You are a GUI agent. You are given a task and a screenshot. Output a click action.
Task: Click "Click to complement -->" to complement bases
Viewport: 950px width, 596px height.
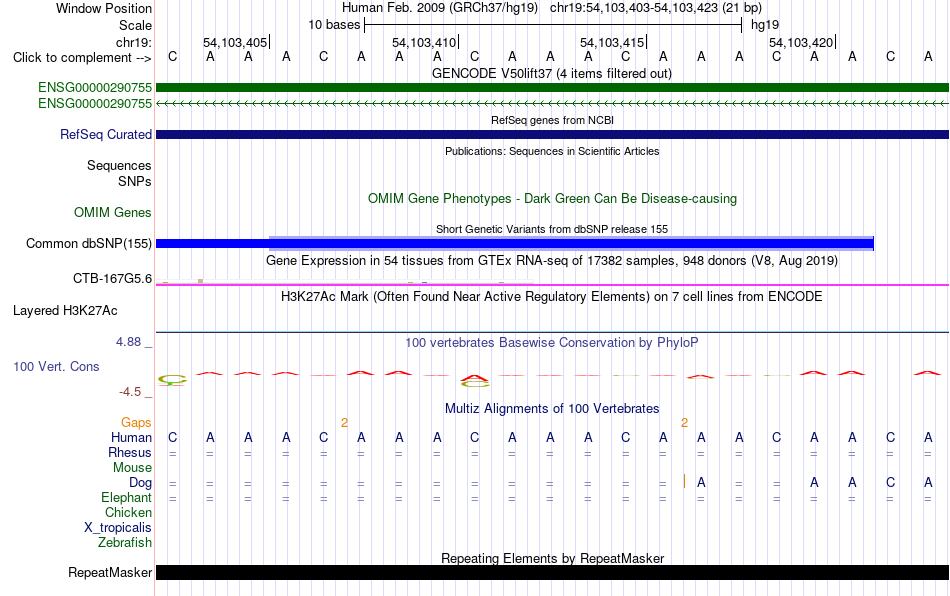[x=82, y=58]
